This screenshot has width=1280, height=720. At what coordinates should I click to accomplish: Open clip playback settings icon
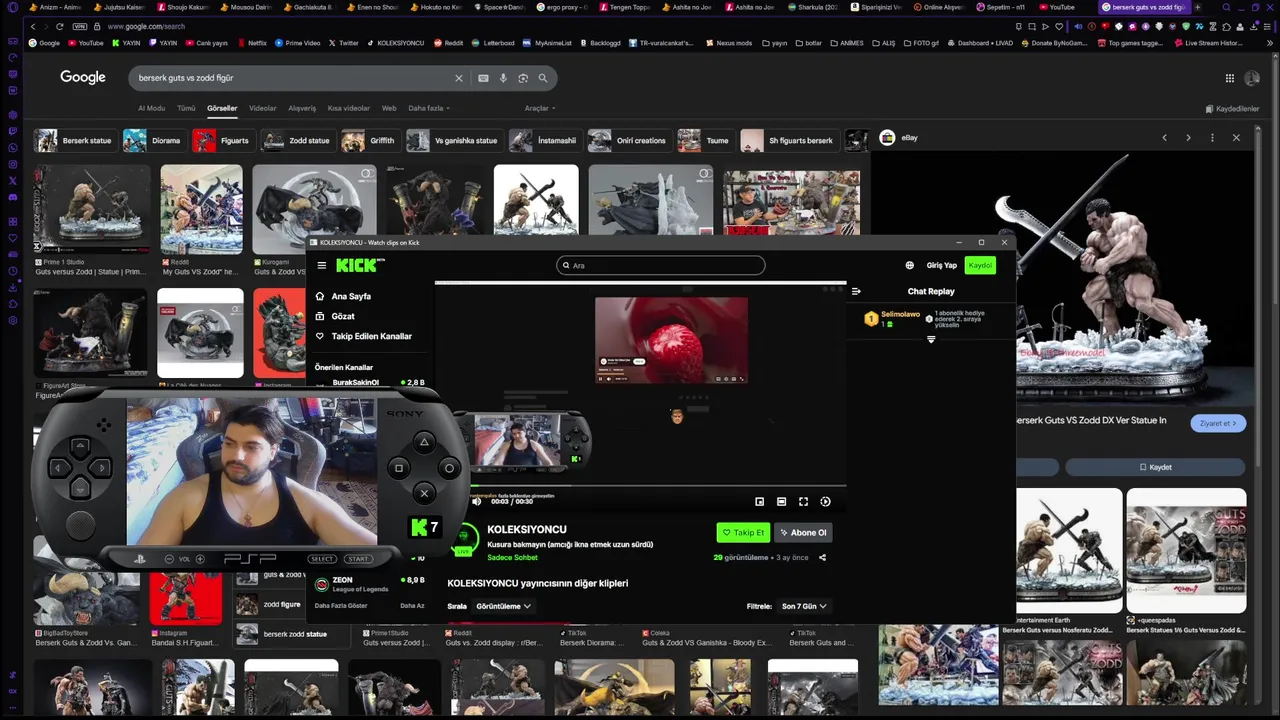coord(825,501)
